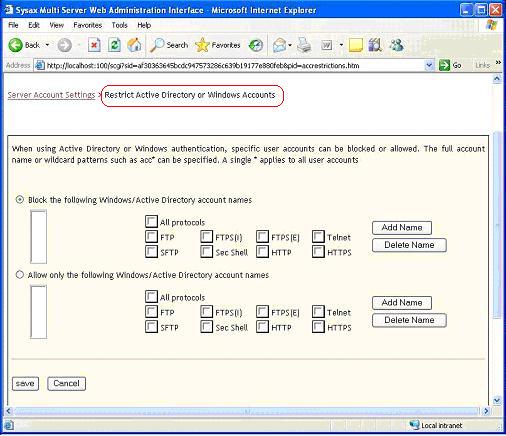Click the page icon in address bar

tap(40, 65)
